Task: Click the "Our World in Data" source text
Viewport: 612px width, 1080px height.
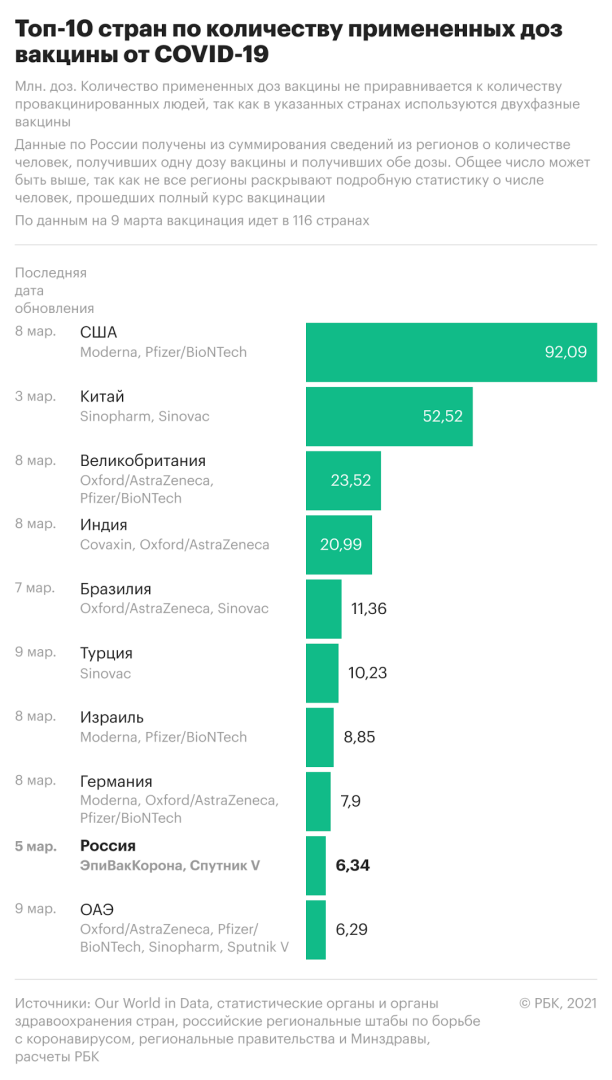Action: [151, 1002]
